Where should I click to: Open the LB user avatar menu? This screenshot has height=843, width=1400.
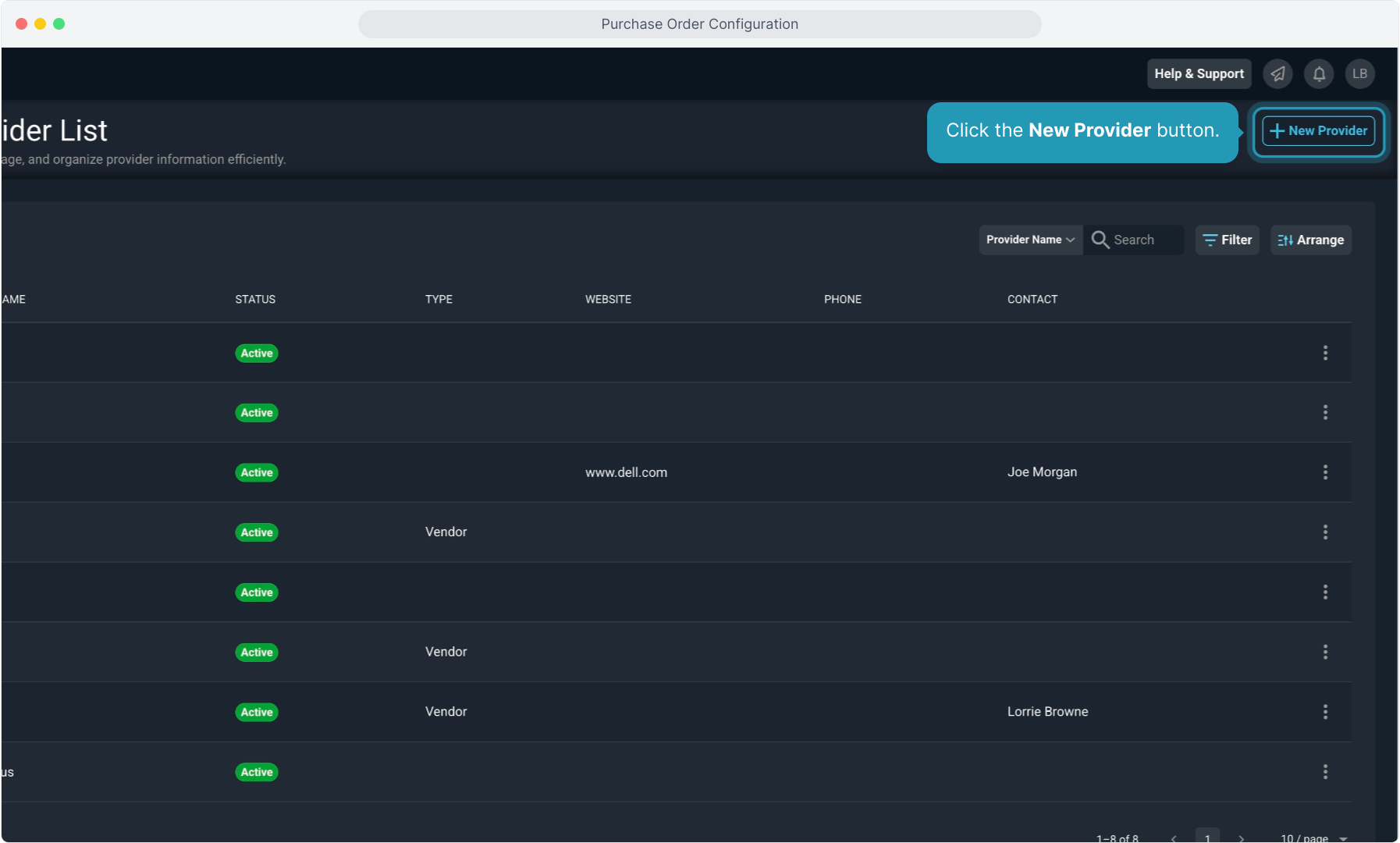tap(1359, 74)
